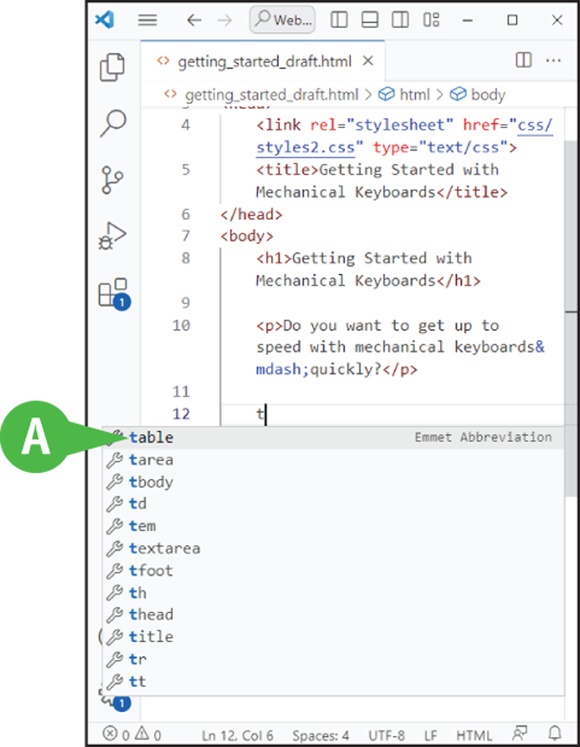
Task: Click the Web... command center search box
Action: click(282, 20)
